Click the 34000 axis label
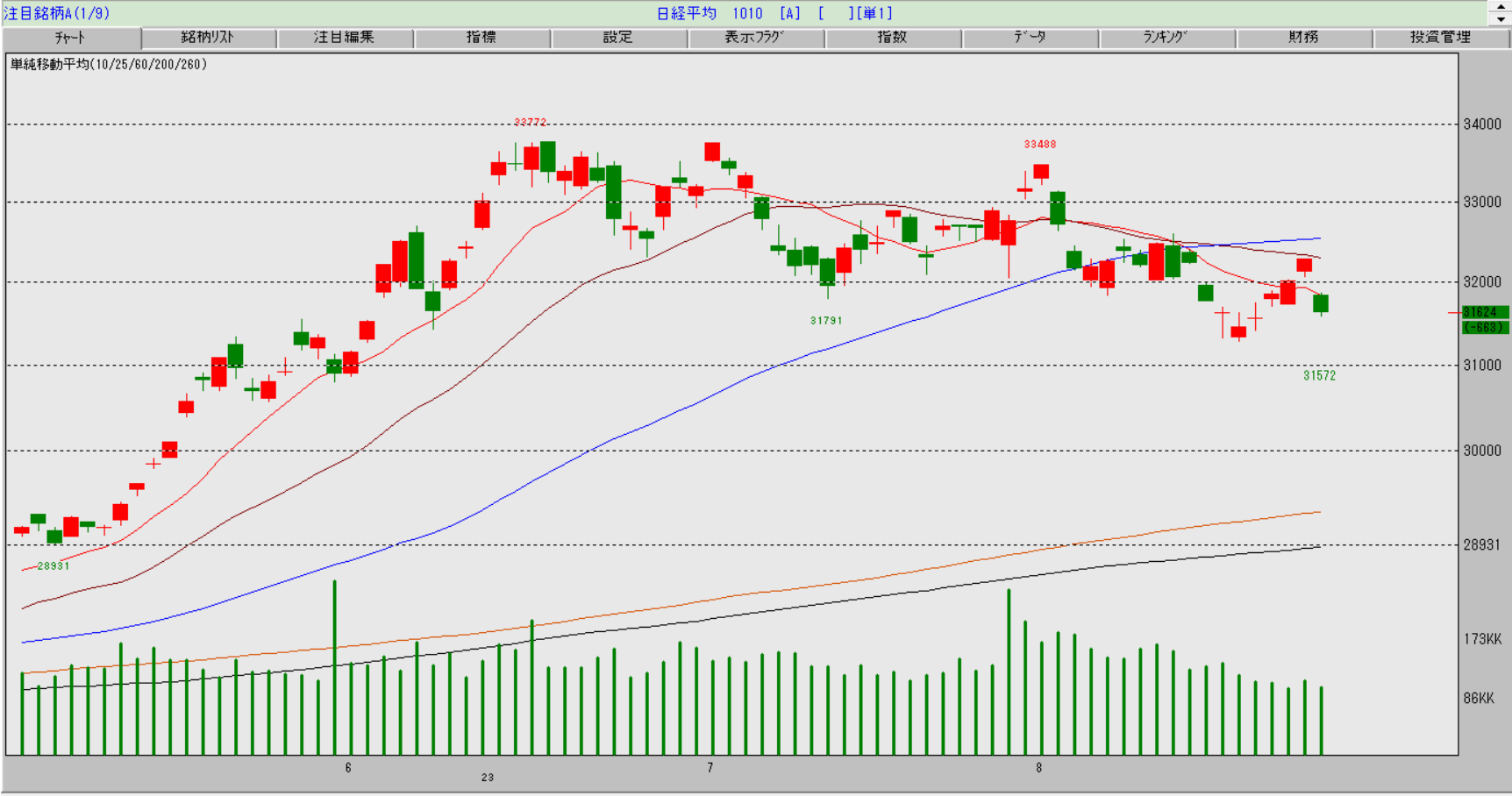Image resolution: width=1512 pixels, height=796 pixels. [x=1482, y=124]
